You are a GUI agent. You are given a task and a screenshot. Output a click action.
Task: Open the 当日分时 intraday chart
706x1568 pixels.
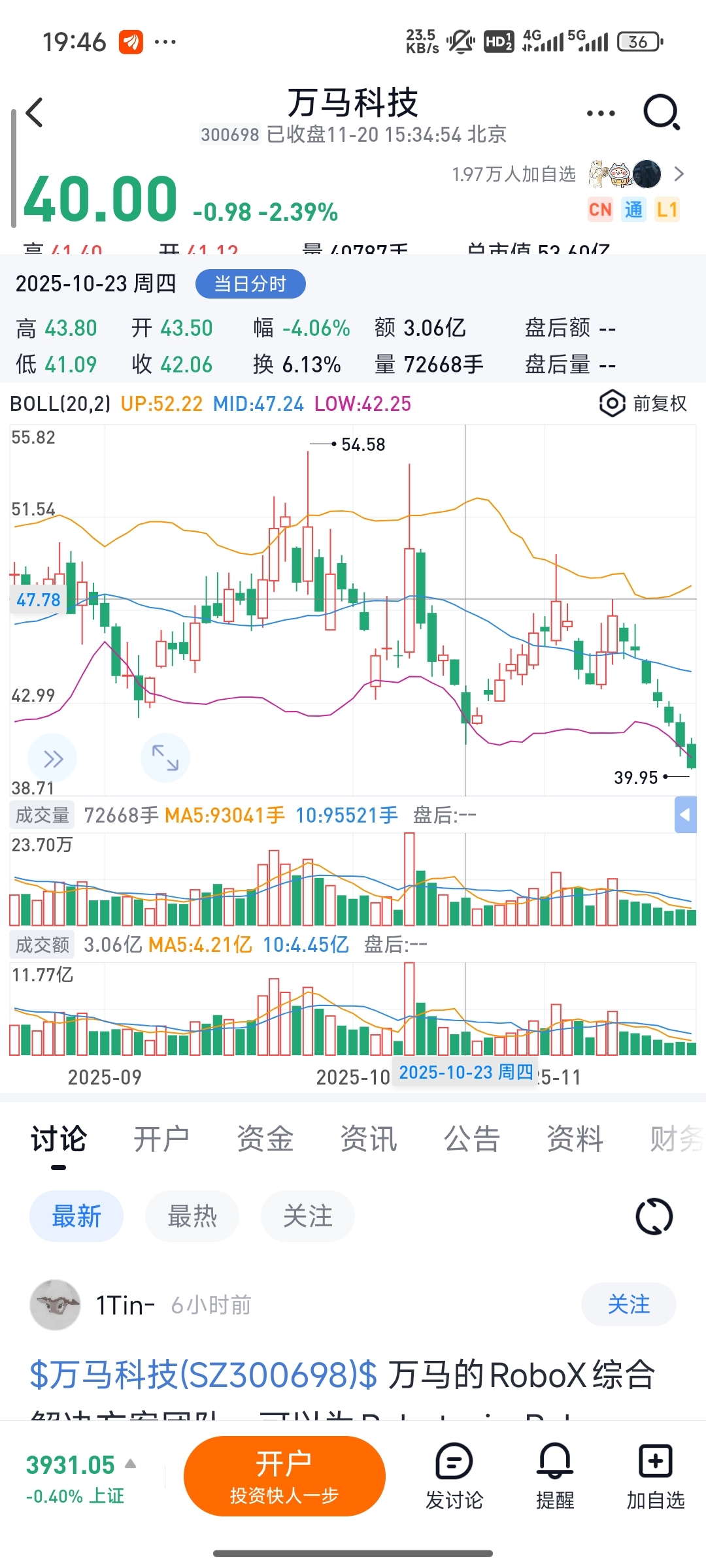click(250, 284)
